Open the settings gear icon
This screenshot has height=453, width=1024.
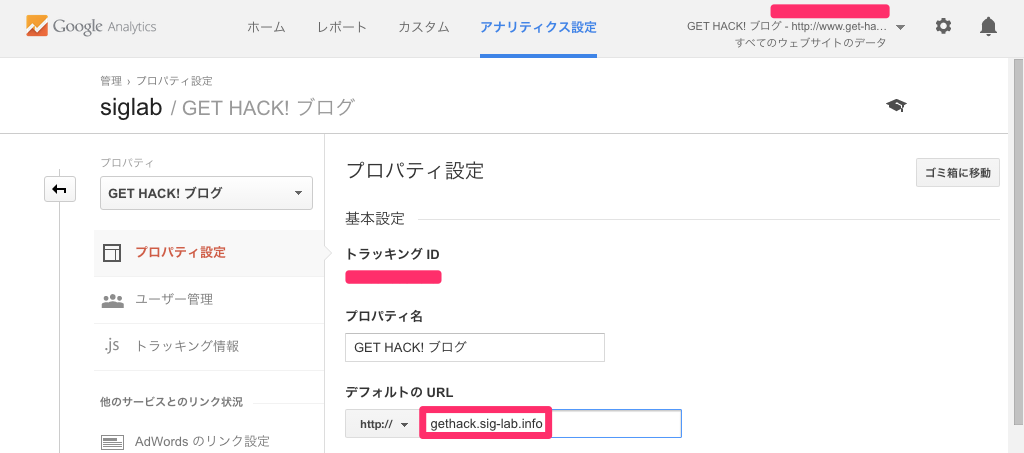[x=943, y=27]
